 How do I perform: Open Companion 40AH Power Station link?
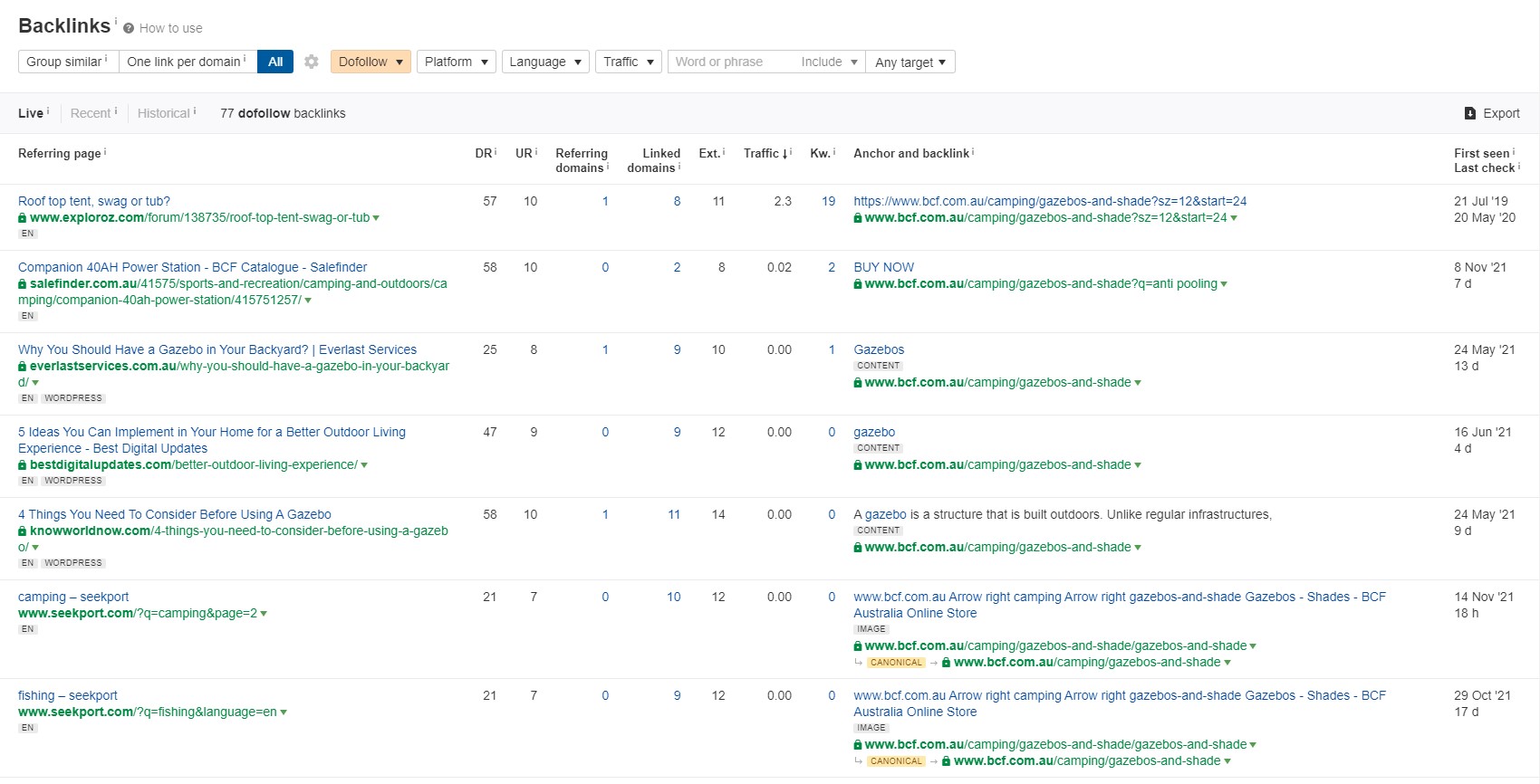[193, 267]
